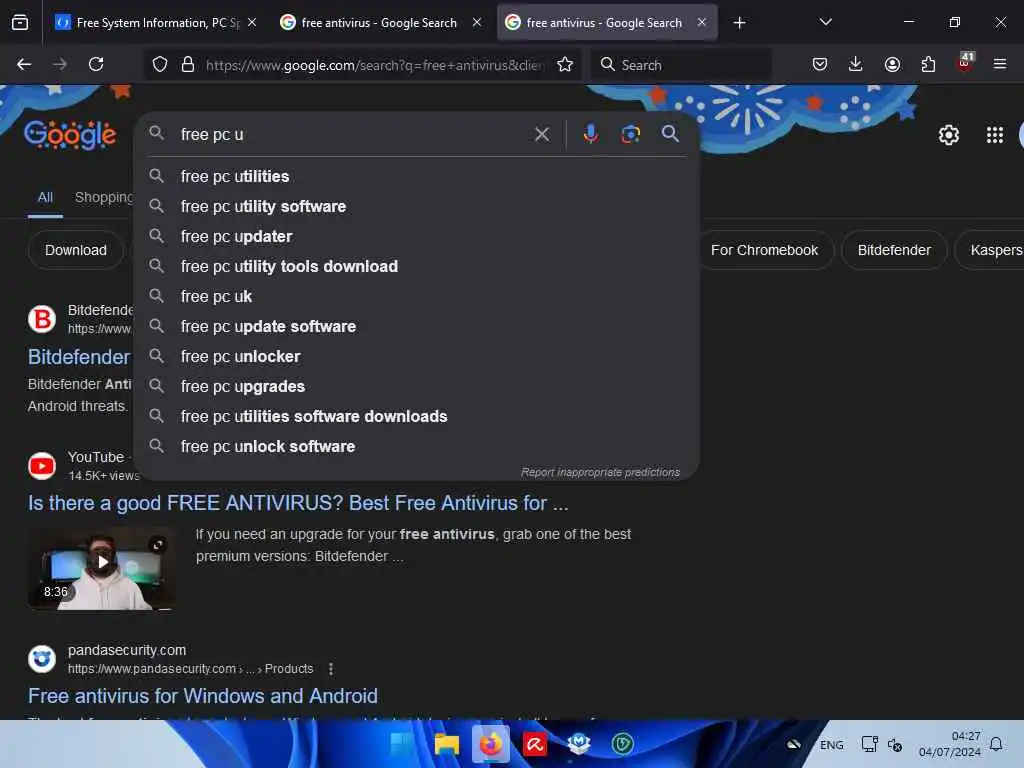
Task: Go forward in browser history
Action: coord(59,64)
